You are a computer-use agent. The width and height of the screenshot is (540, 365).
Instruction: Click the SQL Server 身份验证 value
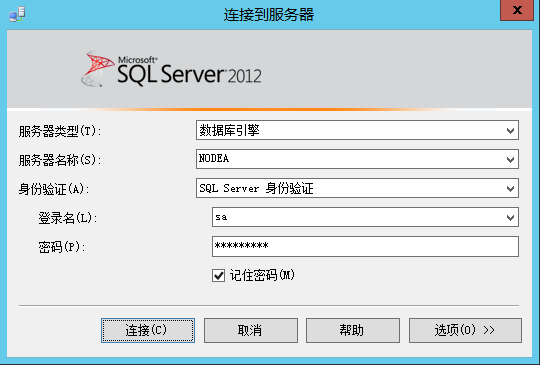(256, 188)
